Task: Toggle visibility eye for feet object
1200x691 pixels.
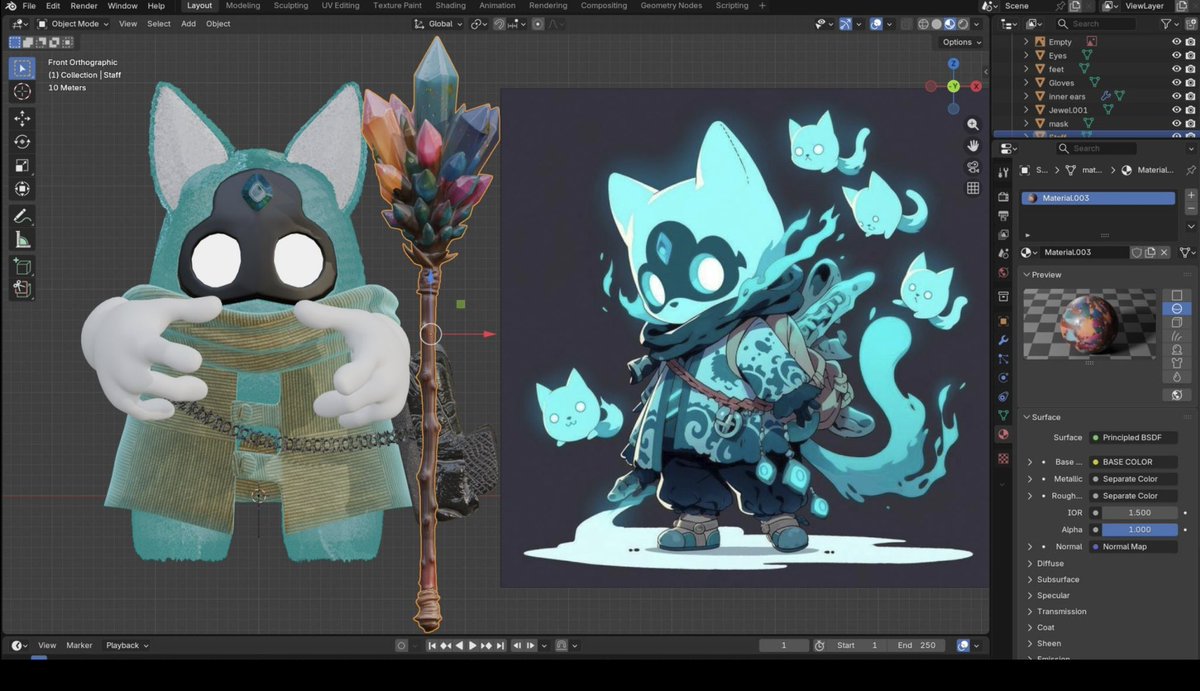Action: click(x=1177, y=69)
